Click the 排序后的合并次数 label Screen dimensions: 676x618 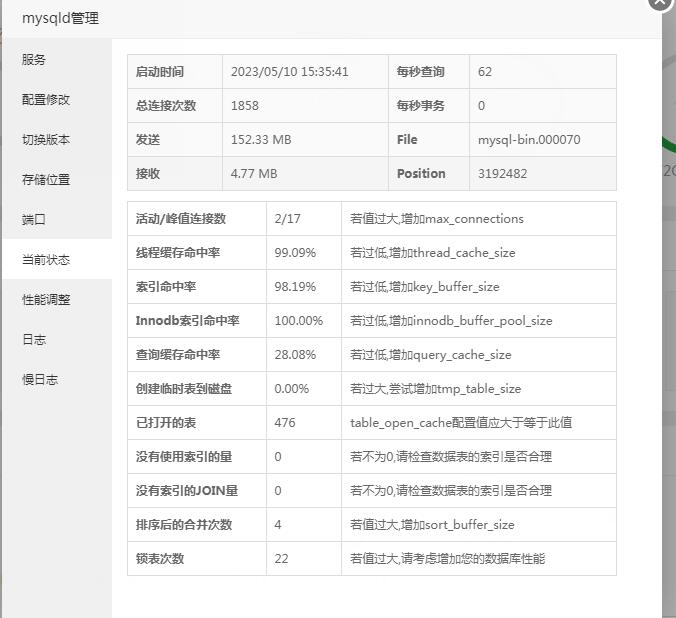[x=184, y=525]
